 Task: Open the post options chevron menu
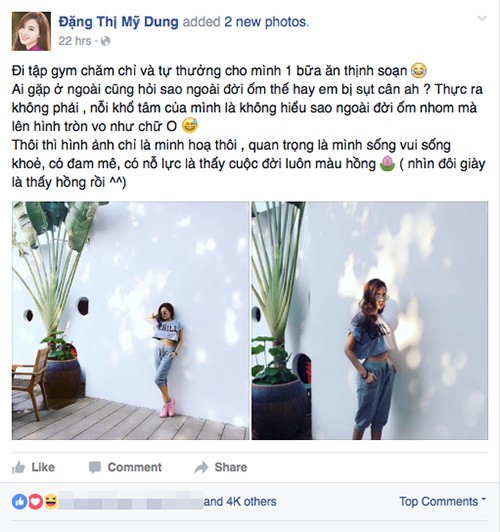482,19
